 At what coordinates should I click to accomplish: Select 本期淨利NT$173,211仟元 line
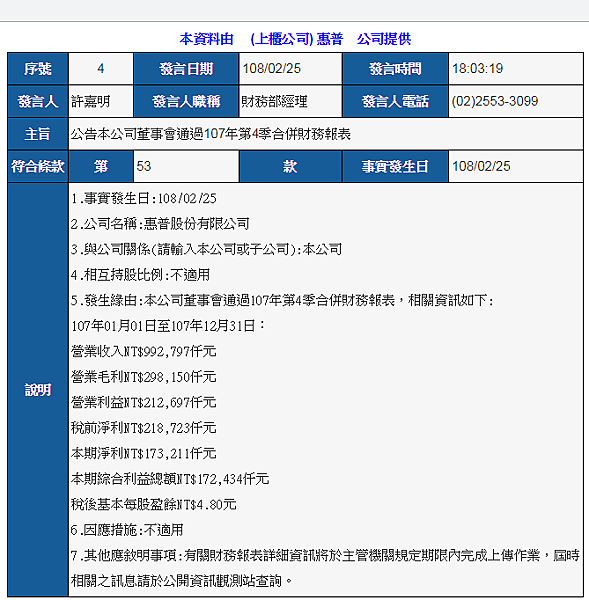tap(144, 453)
